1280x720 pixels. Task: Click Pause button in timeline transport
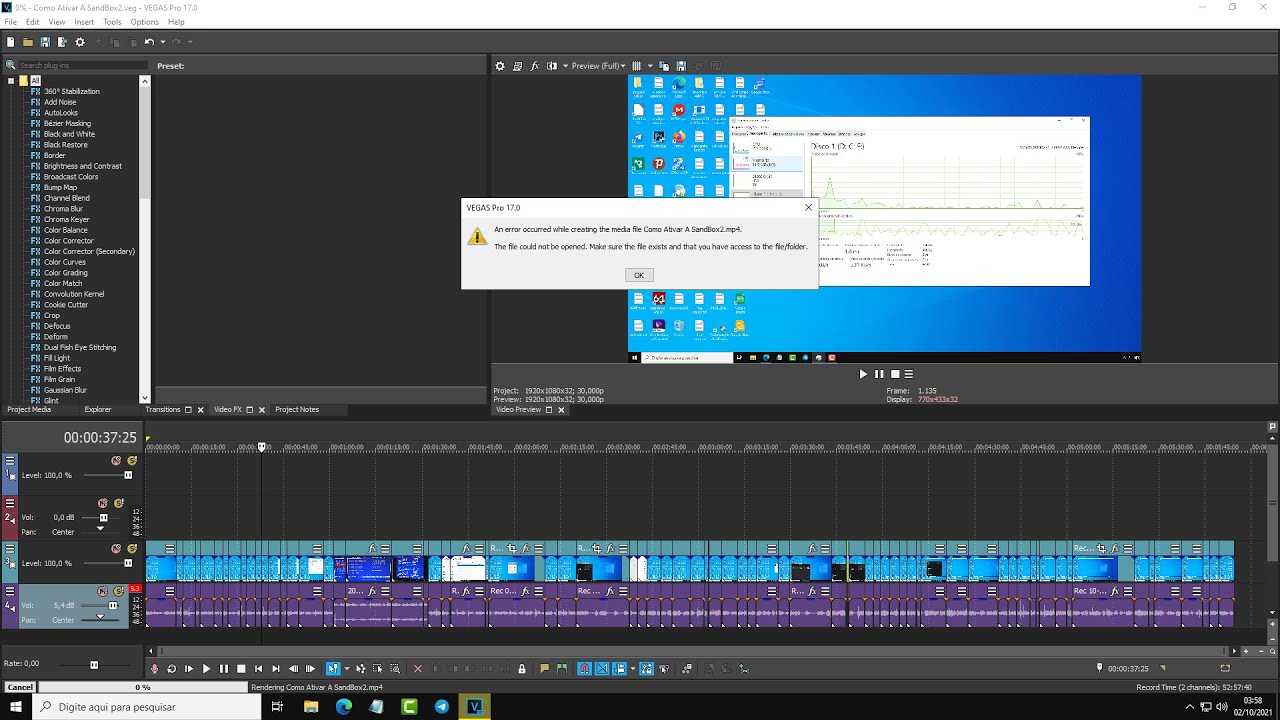point(224,668)
